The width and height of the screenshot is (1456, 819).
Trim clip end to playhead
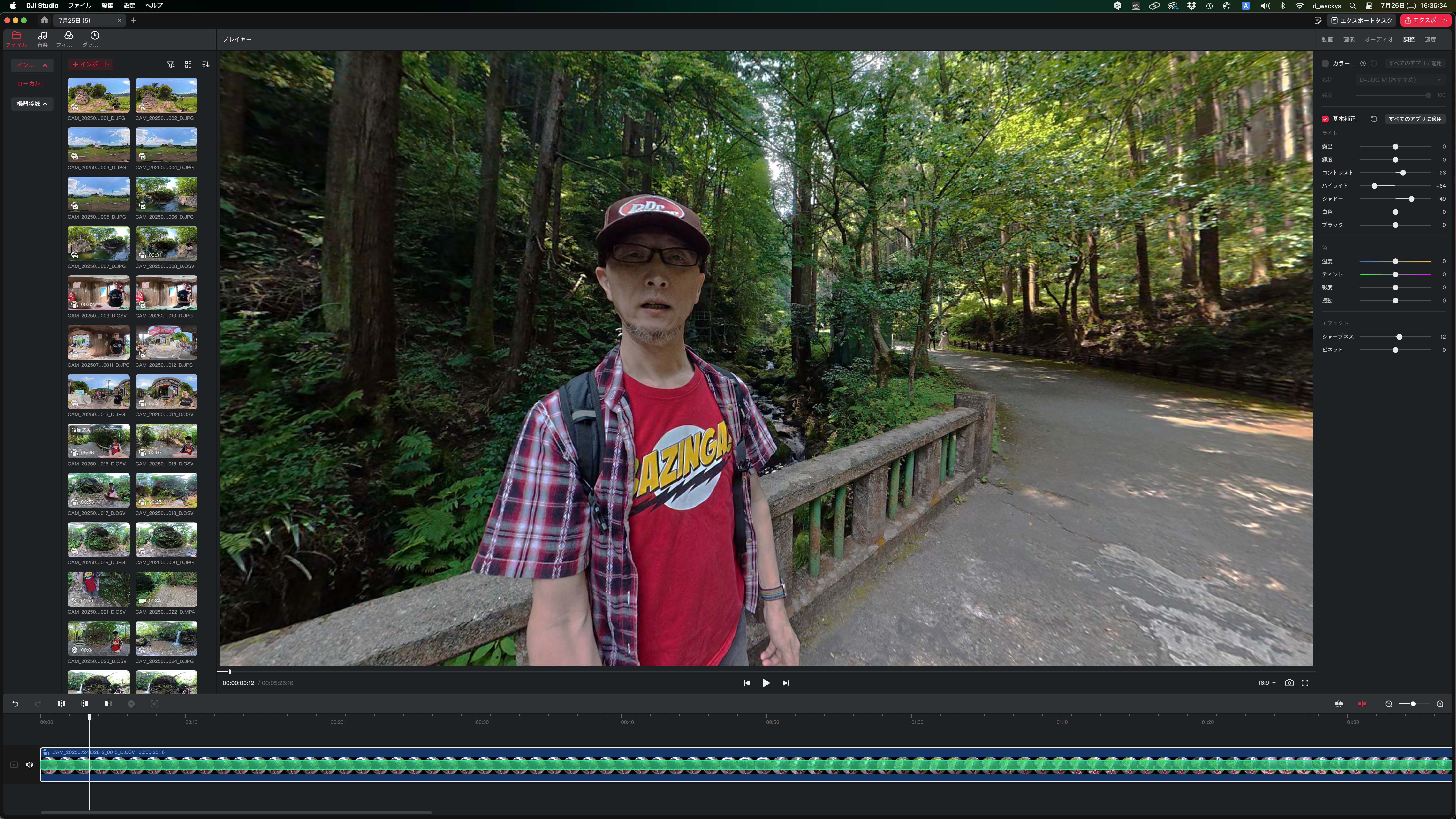tap(108, 704)
